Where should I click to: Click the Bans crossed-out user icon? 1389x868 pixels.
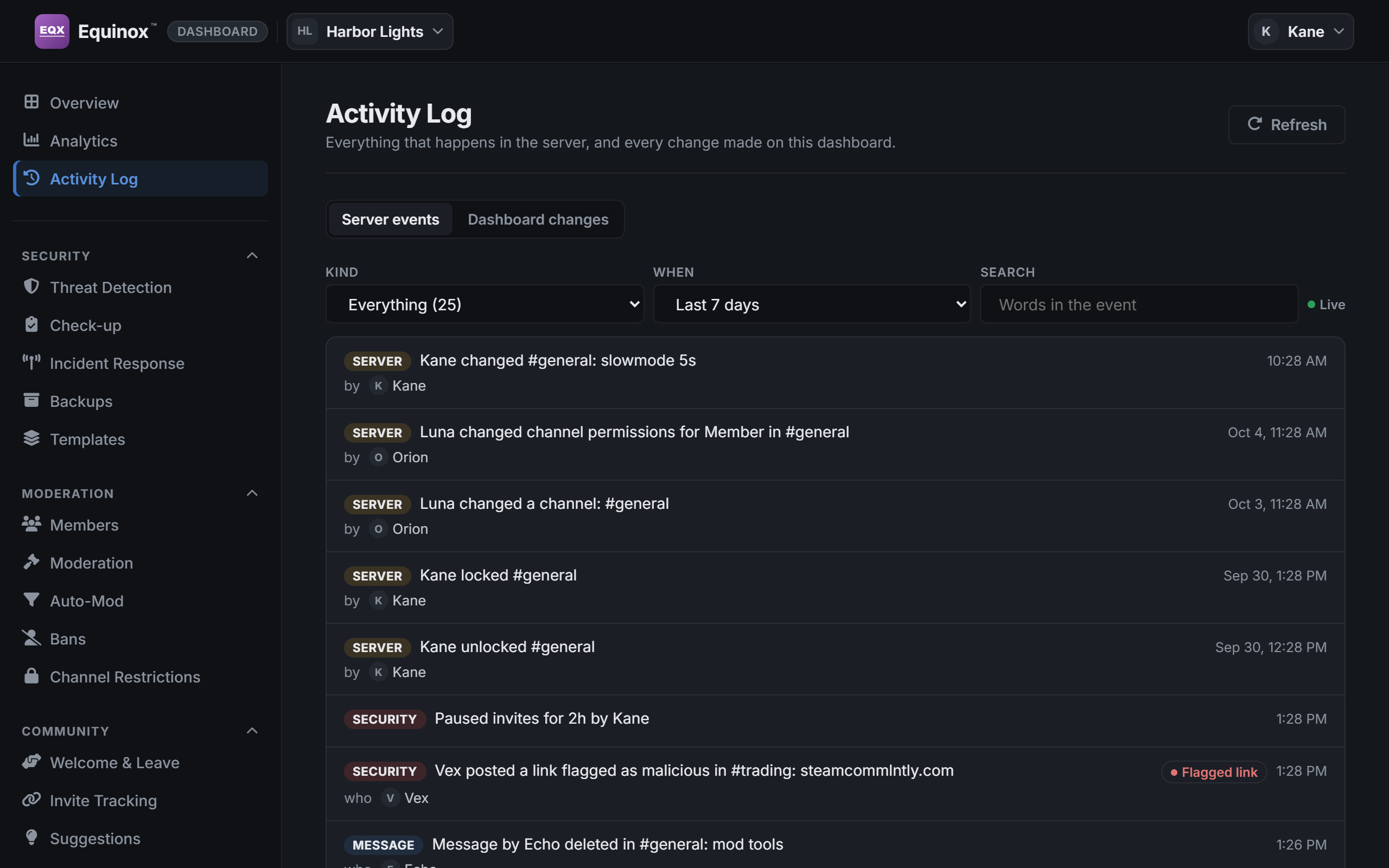point(31,638)
